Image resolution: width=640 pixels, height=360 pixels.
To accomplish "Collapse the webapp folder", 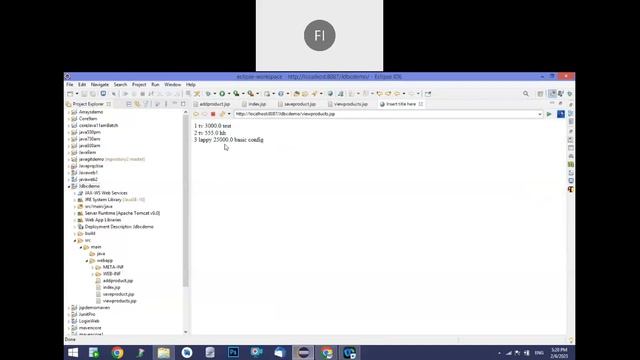I will point(87,260).
